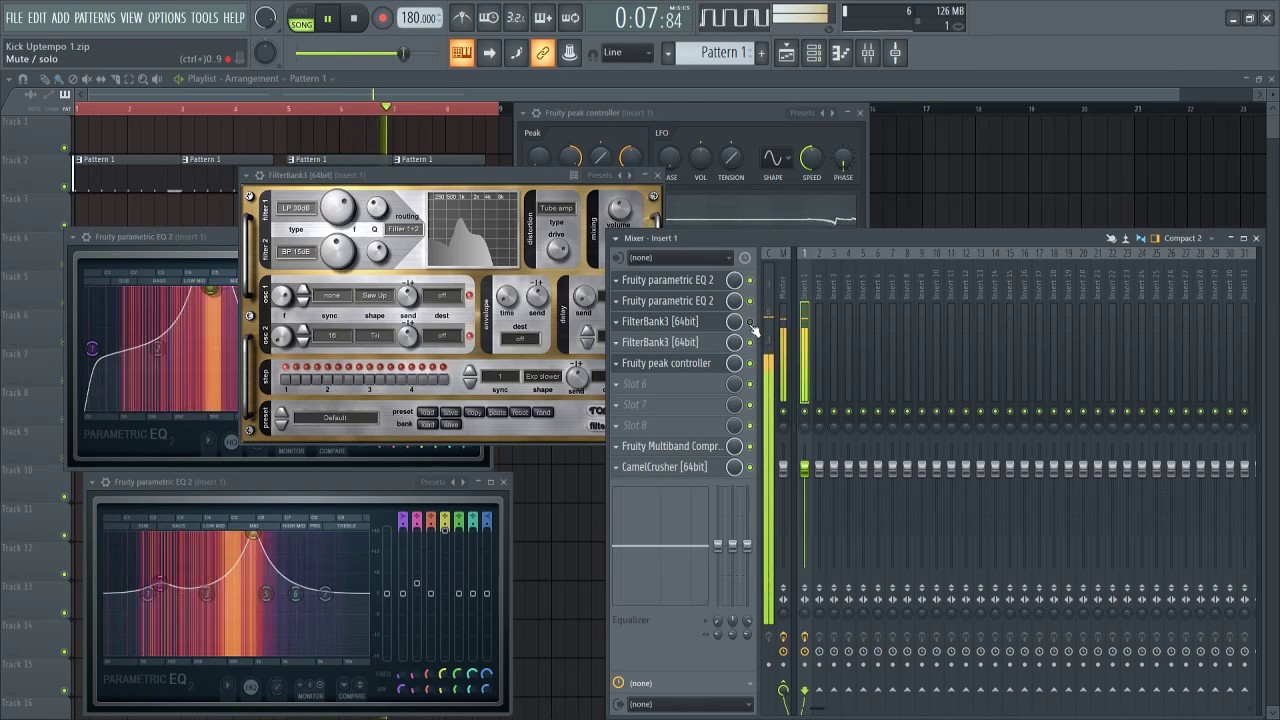Add a new pattern with plus button

[762, 53]
